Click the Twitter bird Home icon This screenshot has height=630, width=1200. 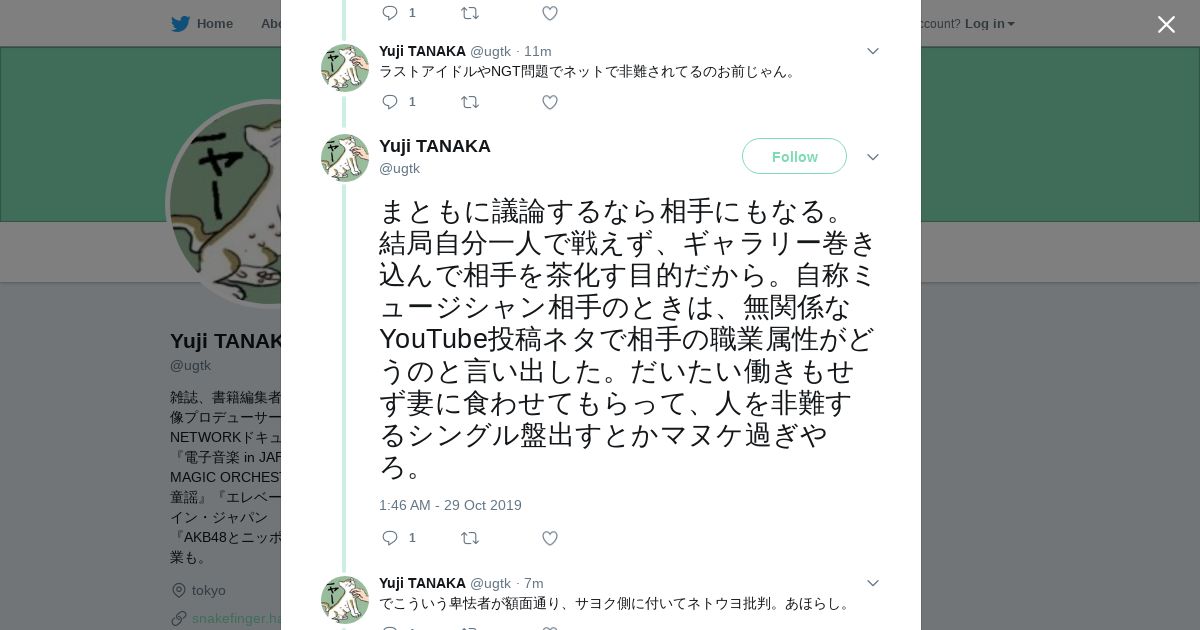click(181, 24)
